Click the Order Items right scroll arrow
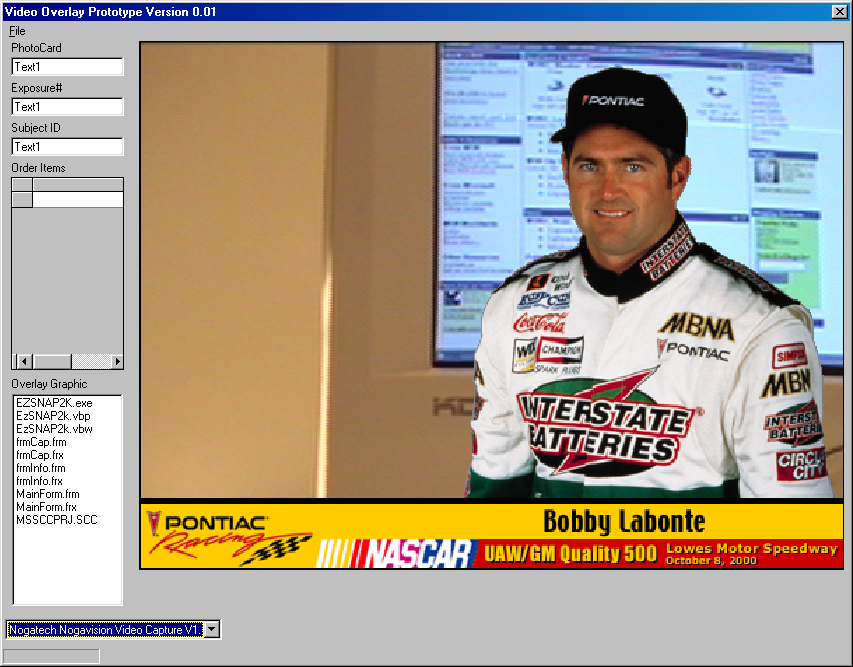Screen dimensions: 853x667 pyautogui.click(x=117, y=361)
